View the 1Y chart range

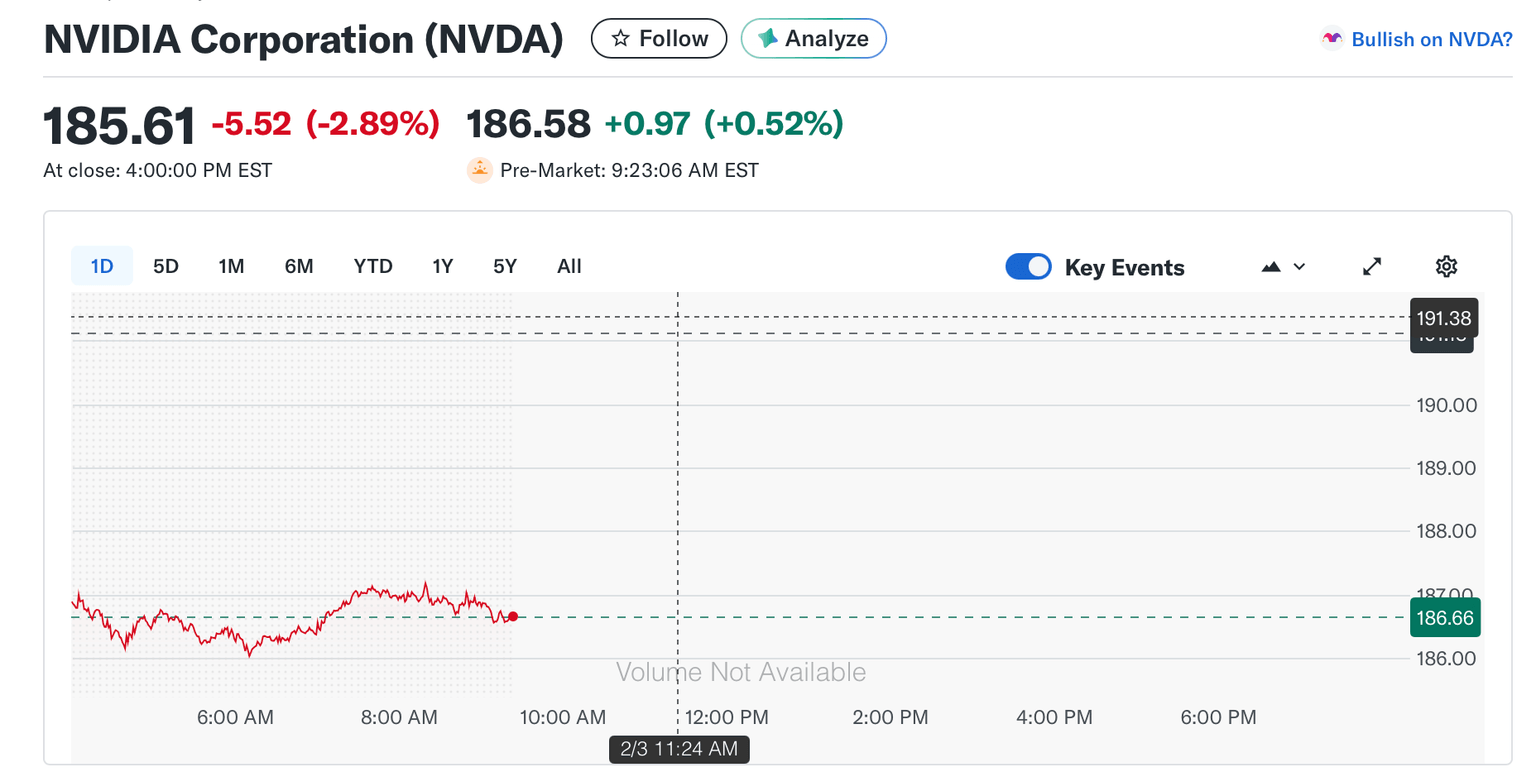click(x=443, y=266)
